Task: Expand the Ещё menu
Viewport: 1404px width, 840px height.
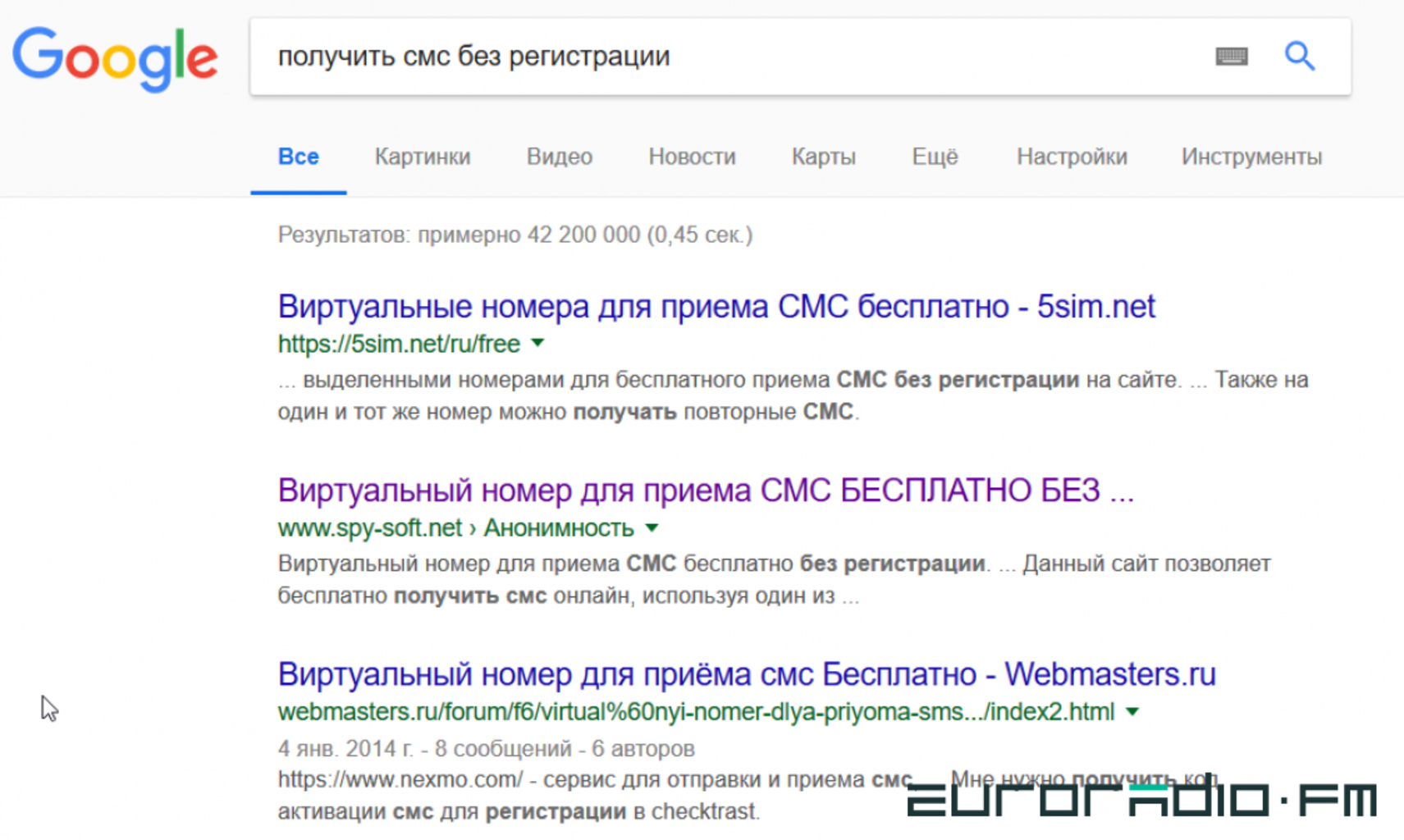Action: pos(935,157)
